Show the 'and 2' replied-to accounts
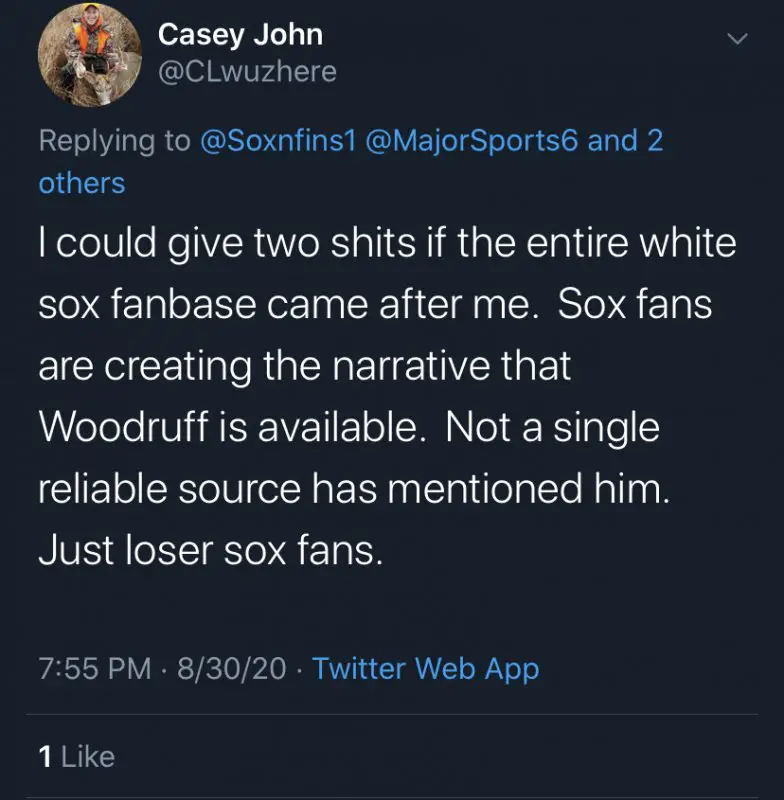The height and width of the screenshot is (800, 784). coord(626,140)
